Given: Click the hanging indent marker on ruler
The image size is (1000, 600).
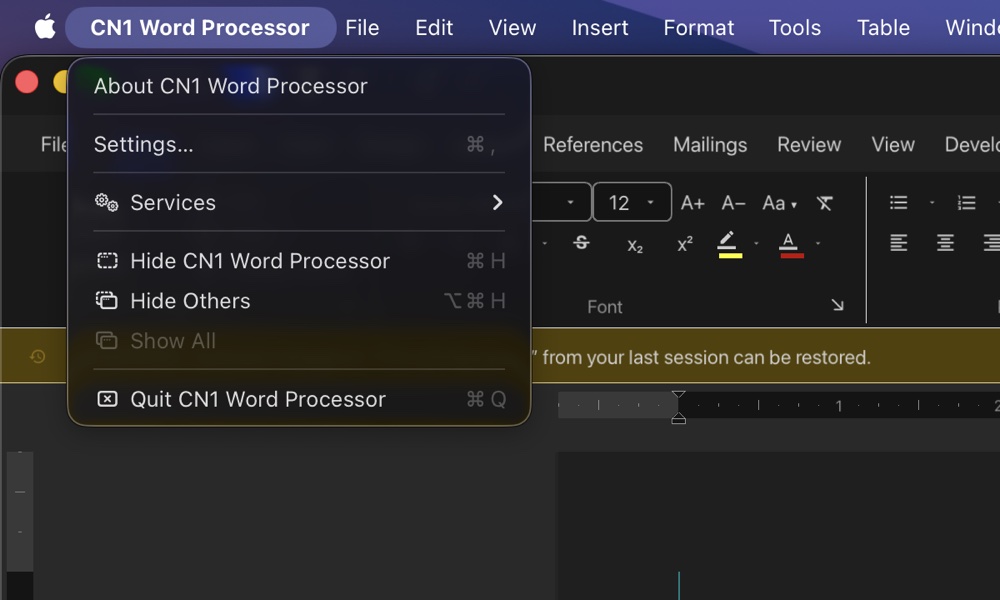Looking at the screenshot, I should click(679, 418).
